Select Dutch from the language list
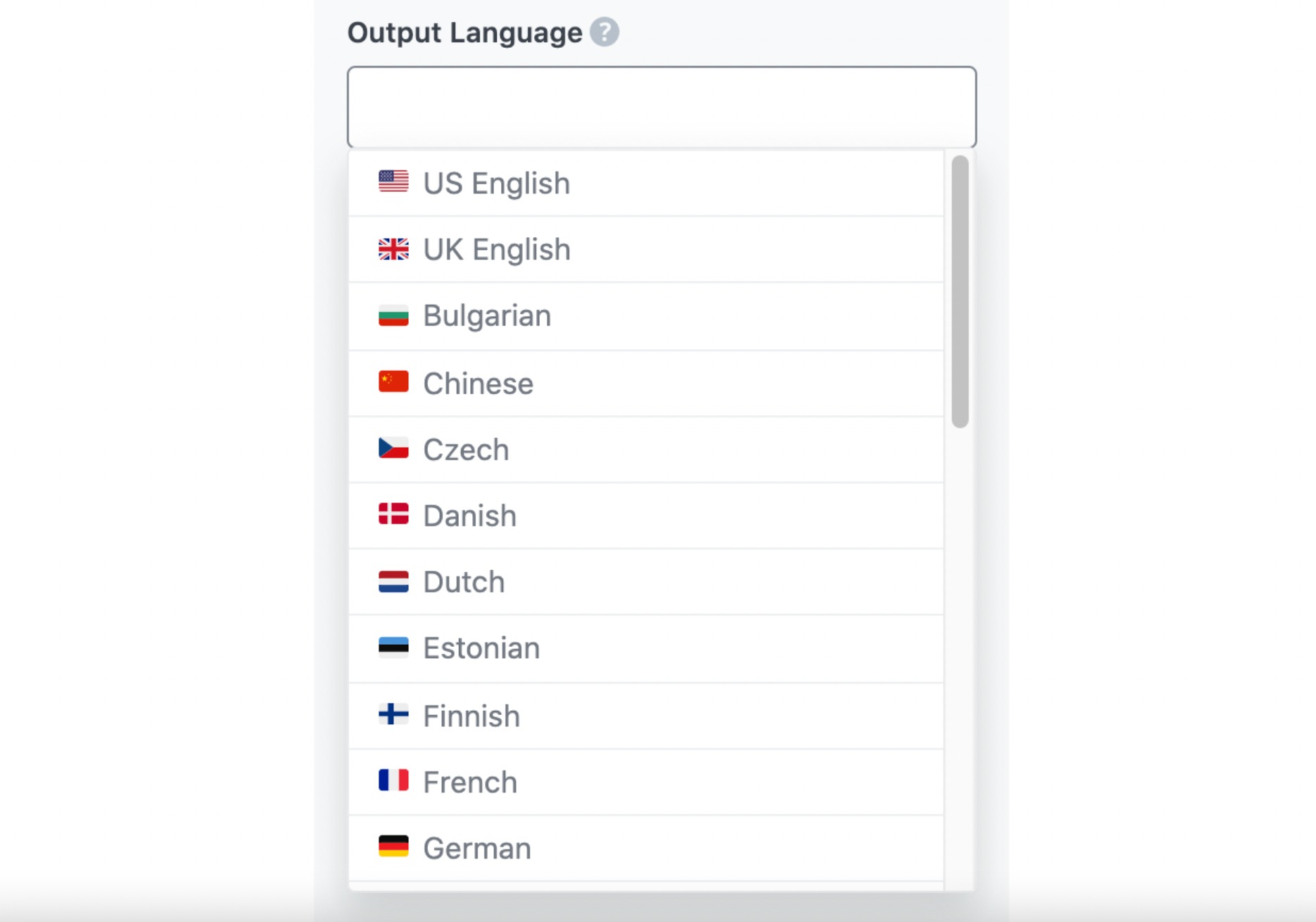Viewport: 1316px width, 922px height. pos(463,581)
